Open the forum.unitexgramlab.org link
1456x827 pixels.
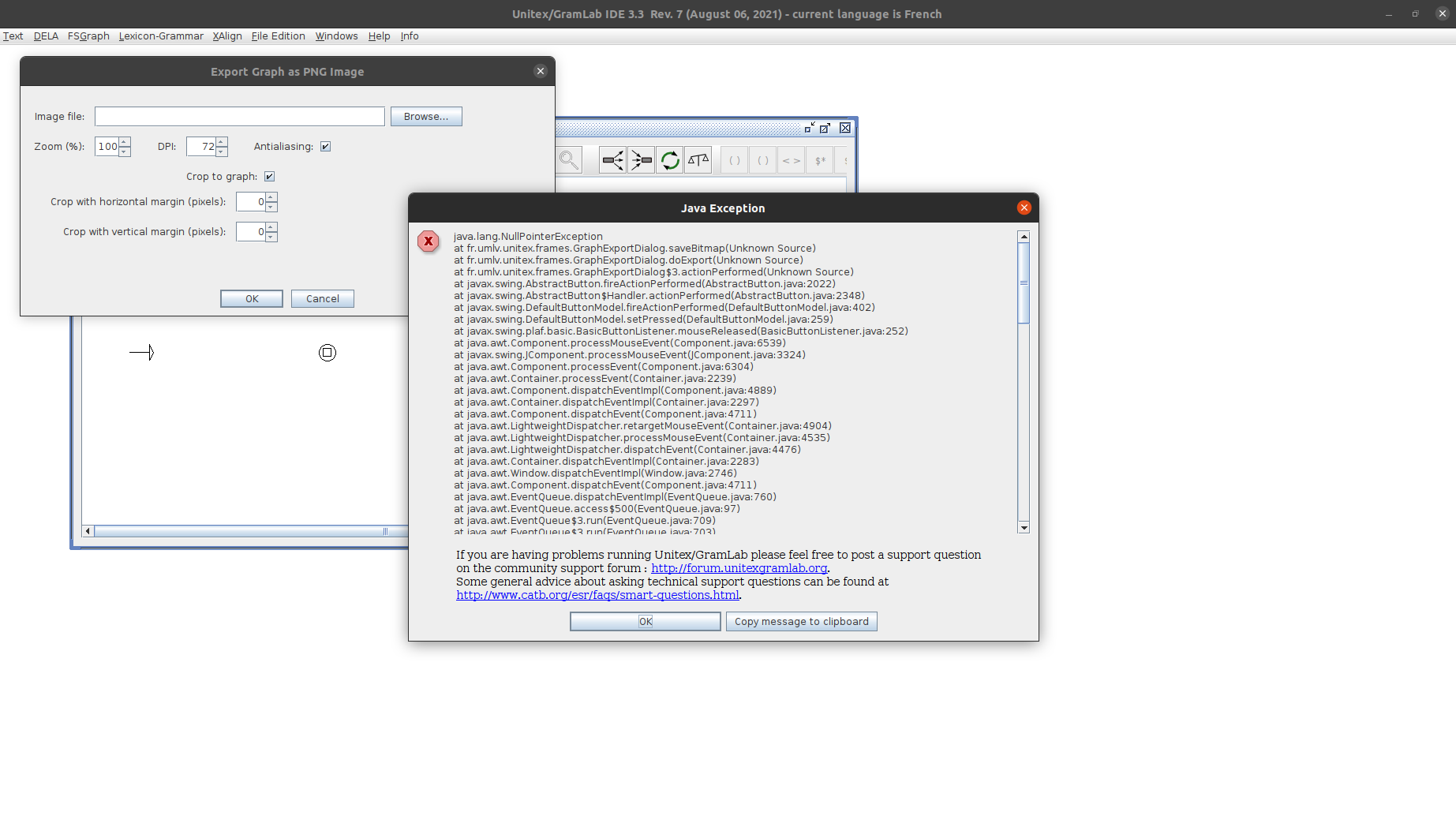click(x=739, y=568)
